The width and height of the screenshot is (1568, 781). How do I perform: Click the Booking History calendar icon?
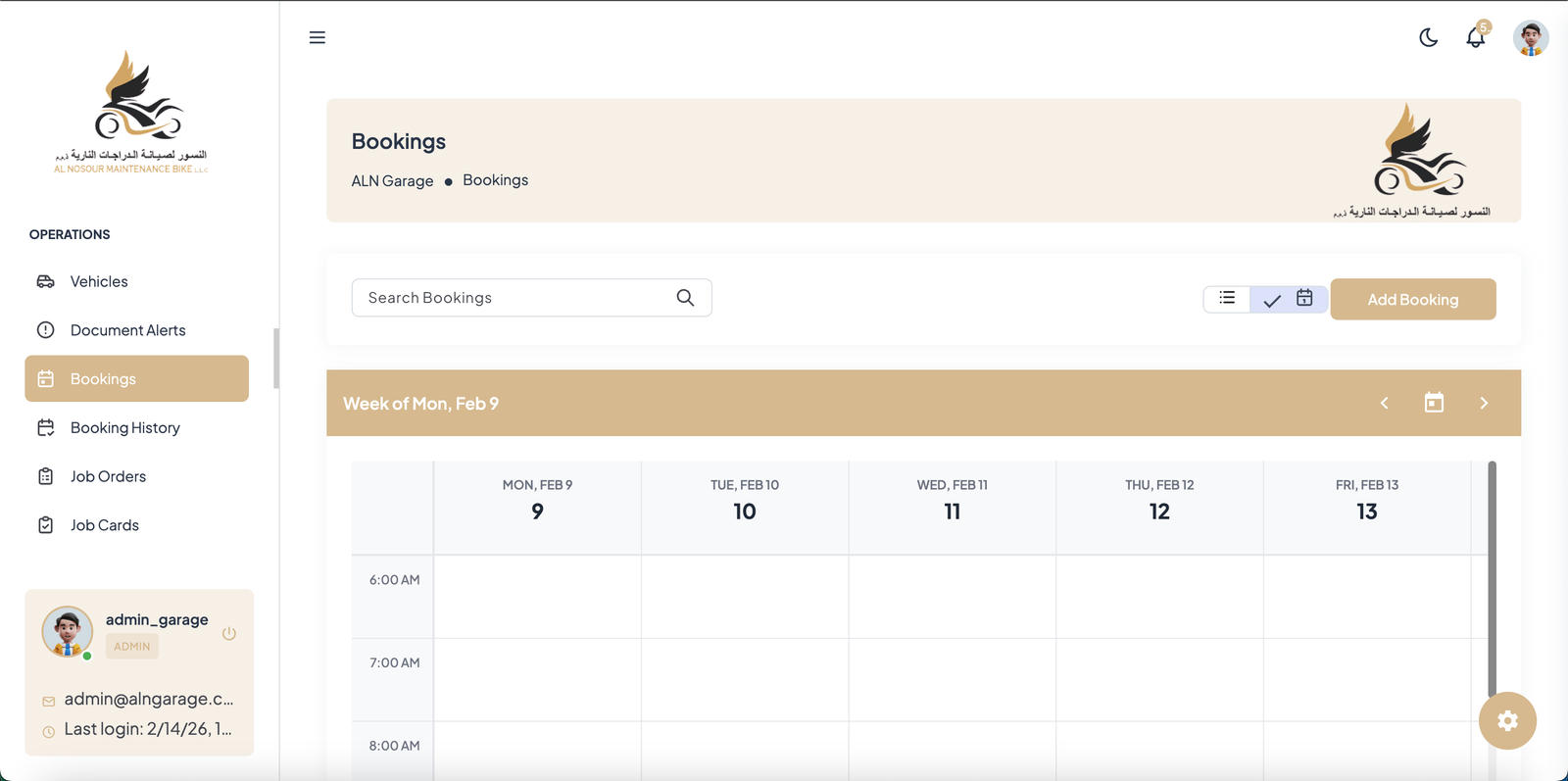pyautogui.click(x=46, y=427)
